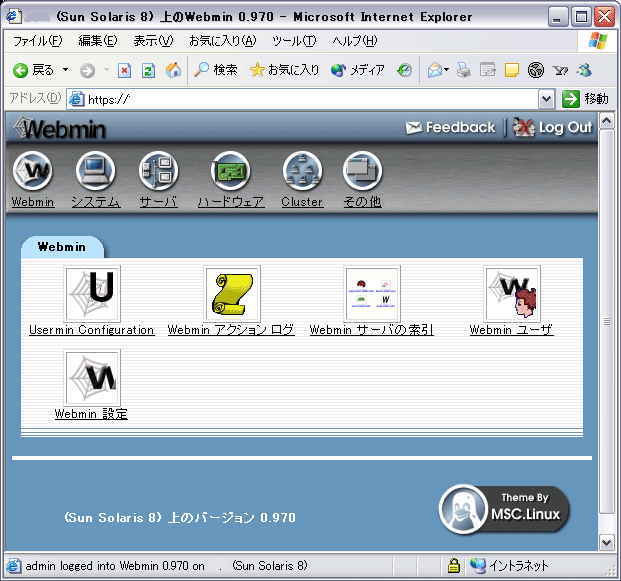621x581 pixels.
Task: Open the ファイル(F) menu
Action: click(x=38, y=41)
